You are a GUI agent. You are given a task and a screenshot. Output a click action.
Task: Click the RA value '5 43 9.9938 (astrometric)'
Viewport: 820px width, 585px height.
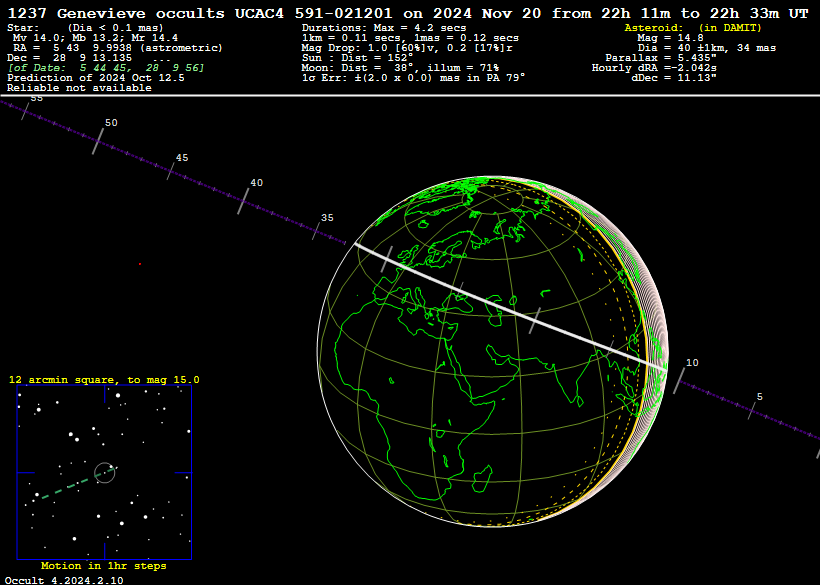137,48
